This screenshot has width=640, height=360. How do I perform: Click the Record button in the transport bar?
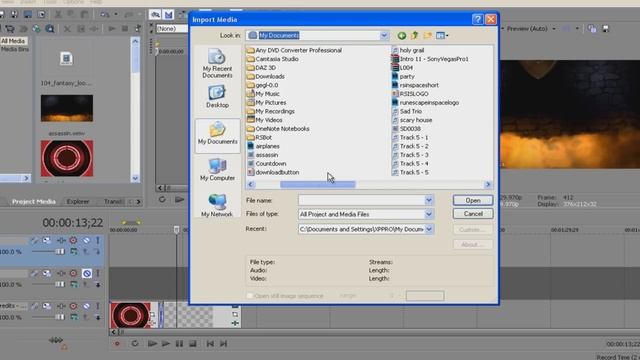(117, 344)
